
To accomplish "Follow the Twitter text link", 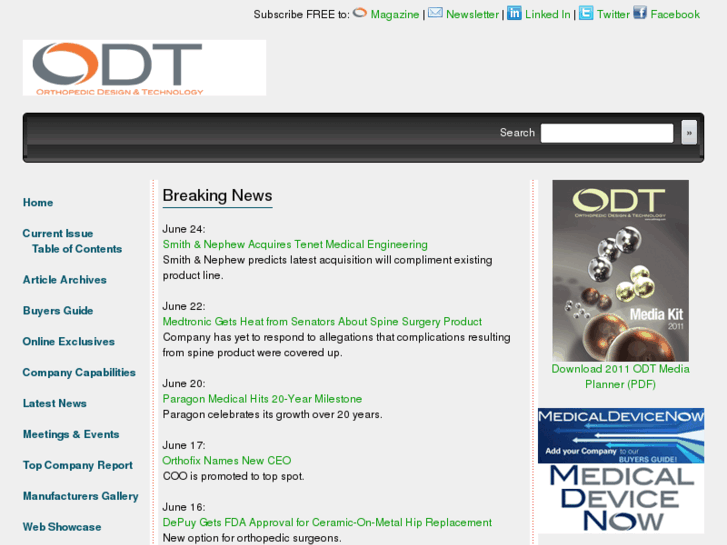I will [612, 14].
